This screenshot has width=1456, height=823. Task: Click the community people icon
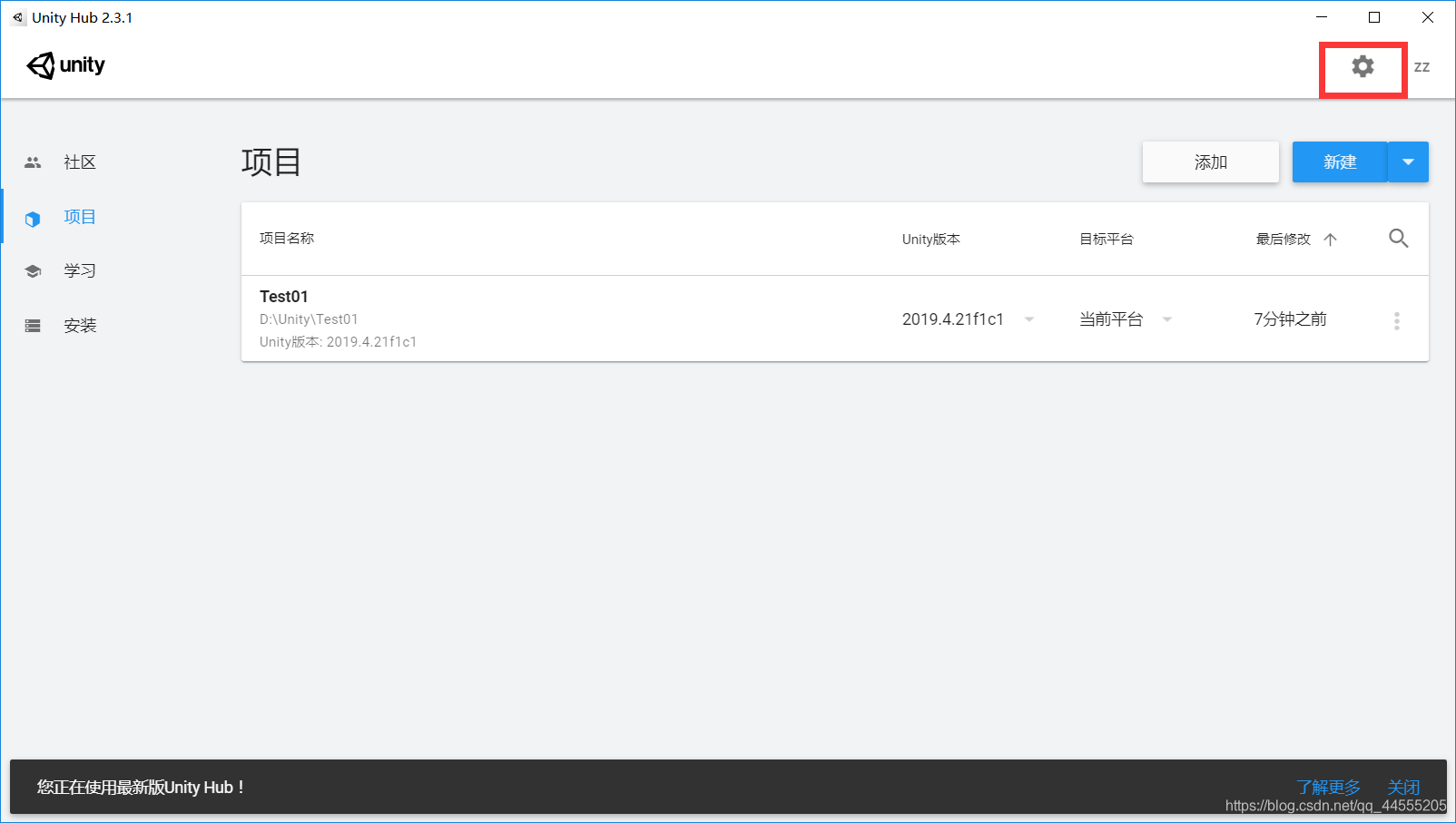(33, 162)
